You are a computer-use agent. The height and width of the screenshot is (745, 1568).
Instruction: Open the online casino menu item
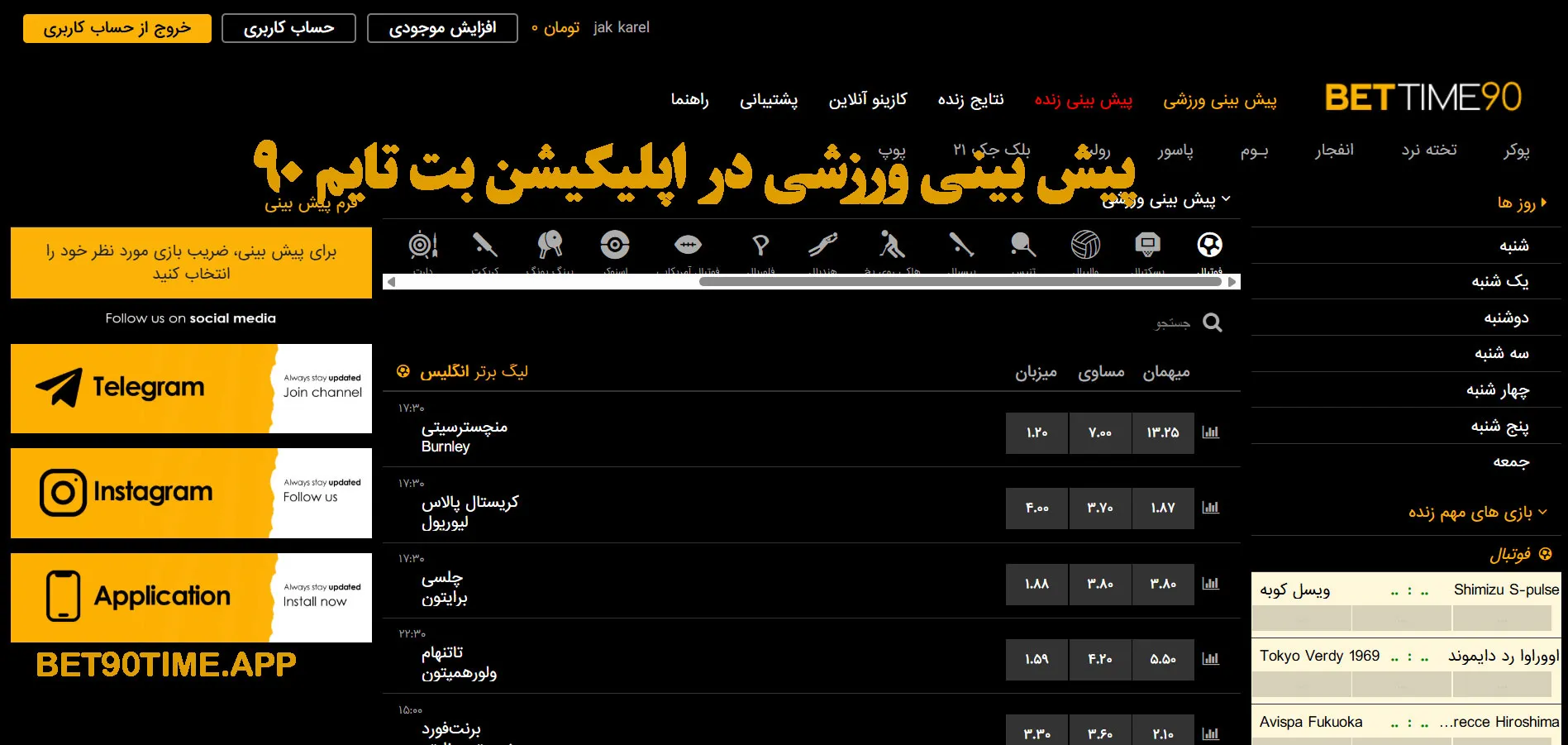[x=867, y=100]
